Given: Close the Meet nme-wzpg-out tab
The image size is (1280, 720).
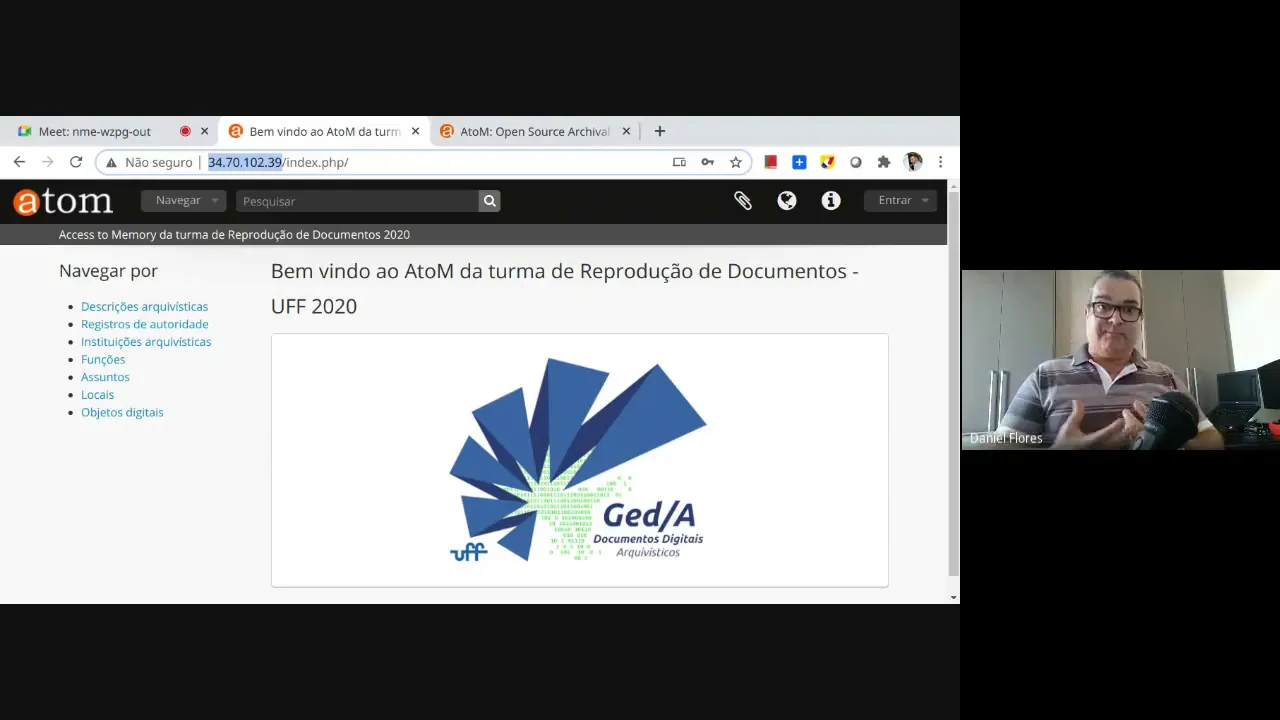Looking at the screenshot, I should point(205,131).
